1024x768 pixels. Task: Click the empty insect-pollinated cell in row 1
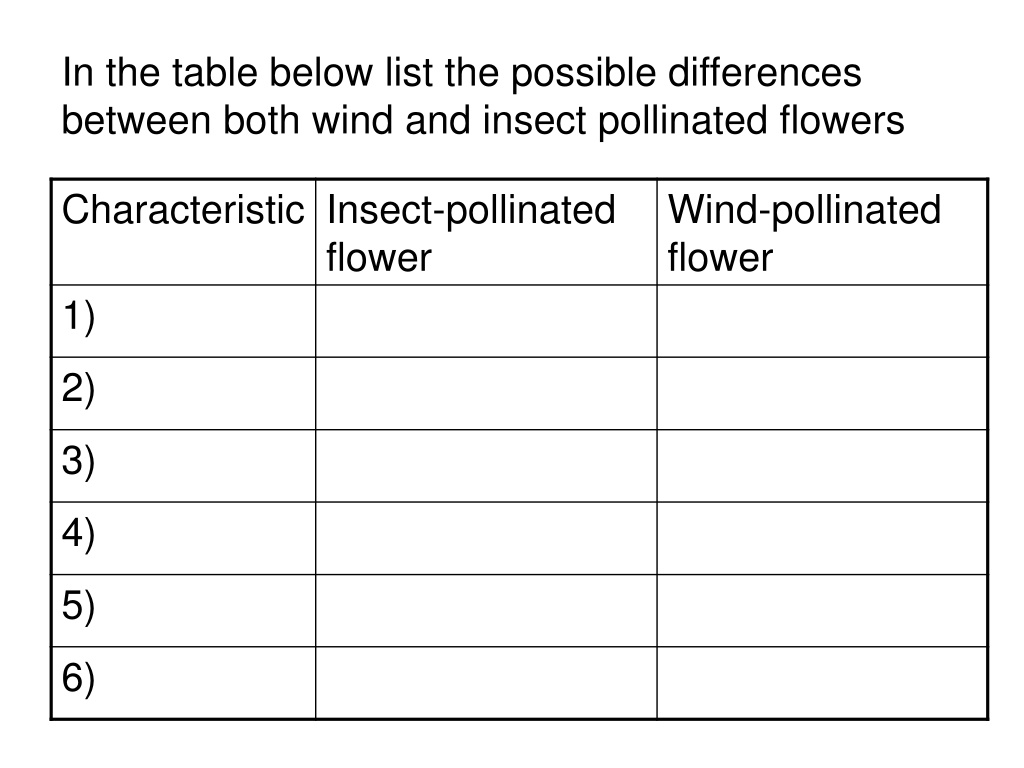pos(486,321)
